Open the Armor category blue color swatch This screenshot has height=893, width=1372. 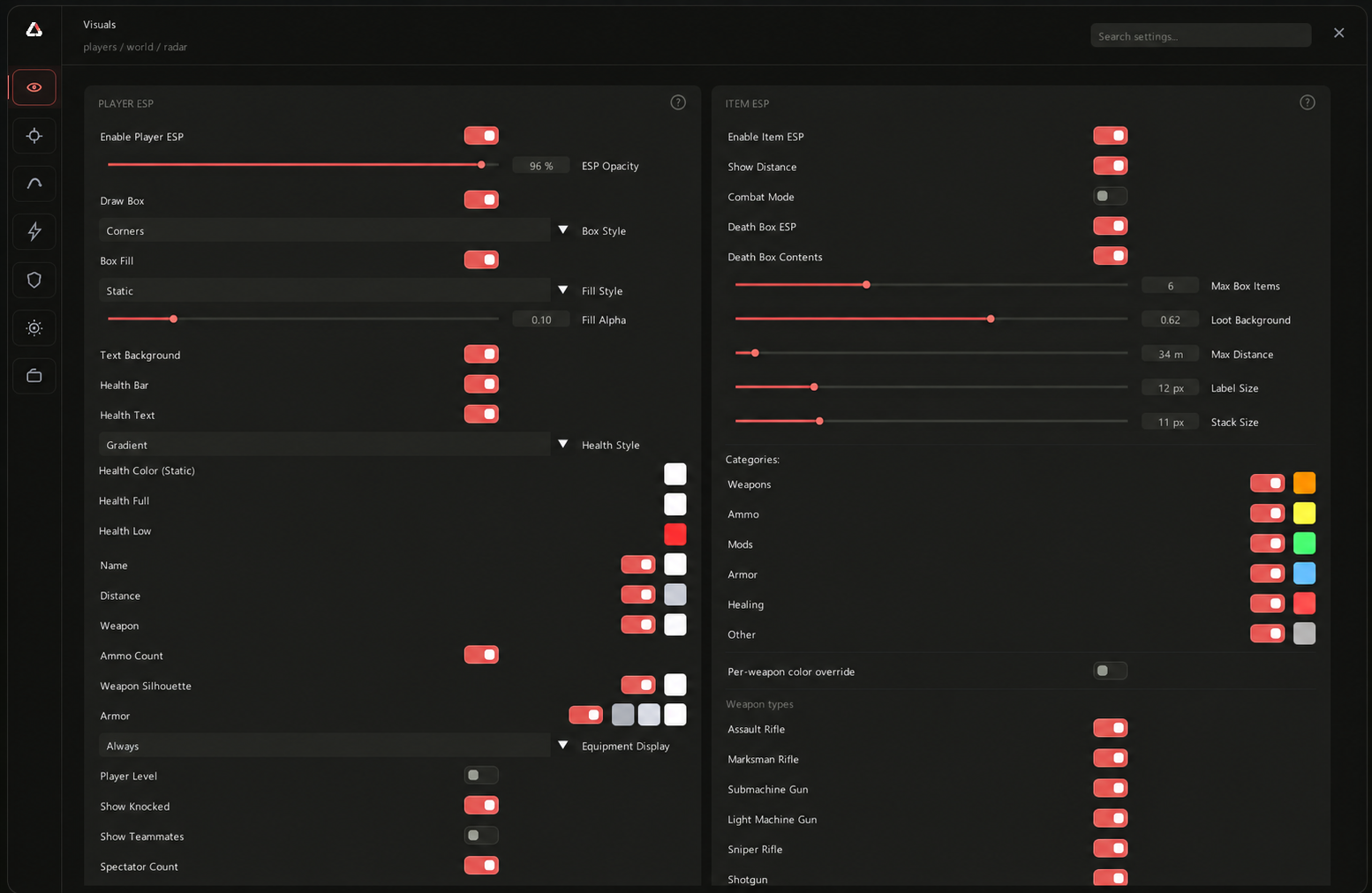click(x=1304, y=573)
